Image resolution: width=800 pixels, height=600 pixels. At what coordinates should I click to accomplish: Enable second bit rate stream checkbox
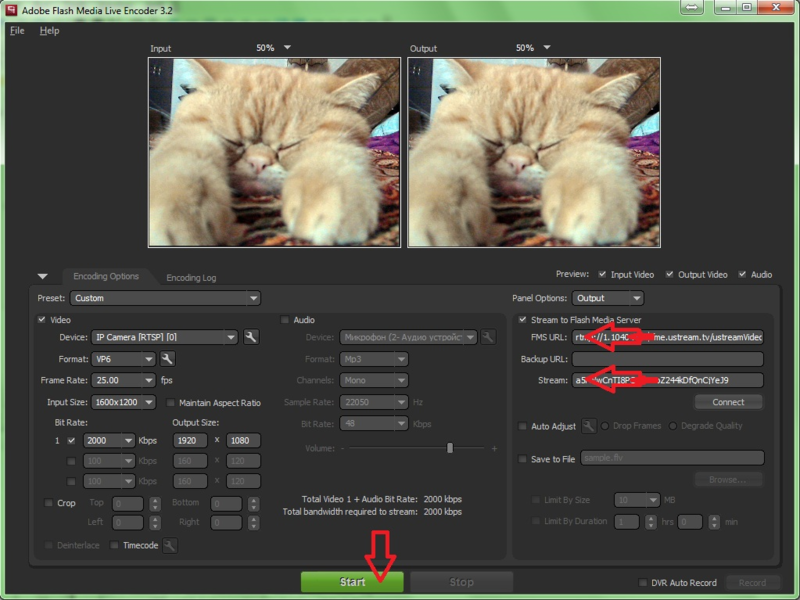71,461
